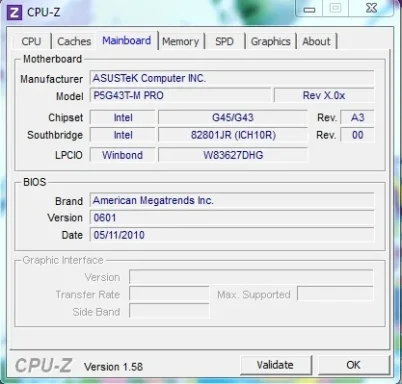Click southbridge revision 00 field
Screen dimensions: 402x384
(x=357, y=135)
